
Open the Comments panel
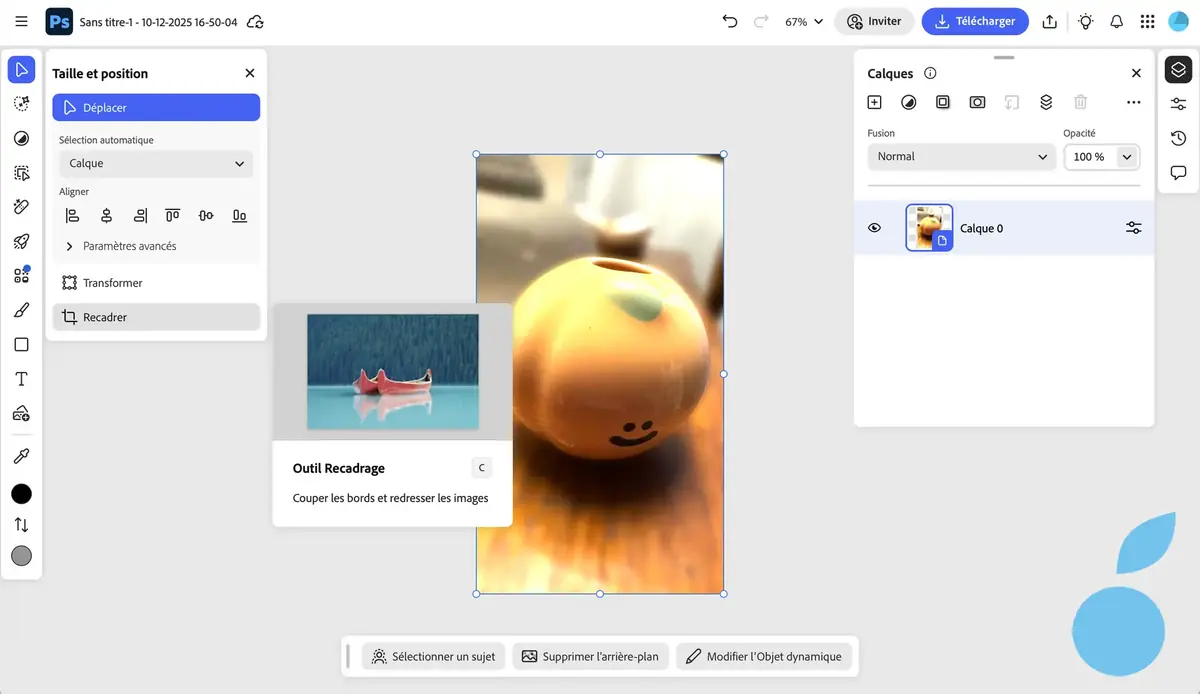(x=1177, y=171)
